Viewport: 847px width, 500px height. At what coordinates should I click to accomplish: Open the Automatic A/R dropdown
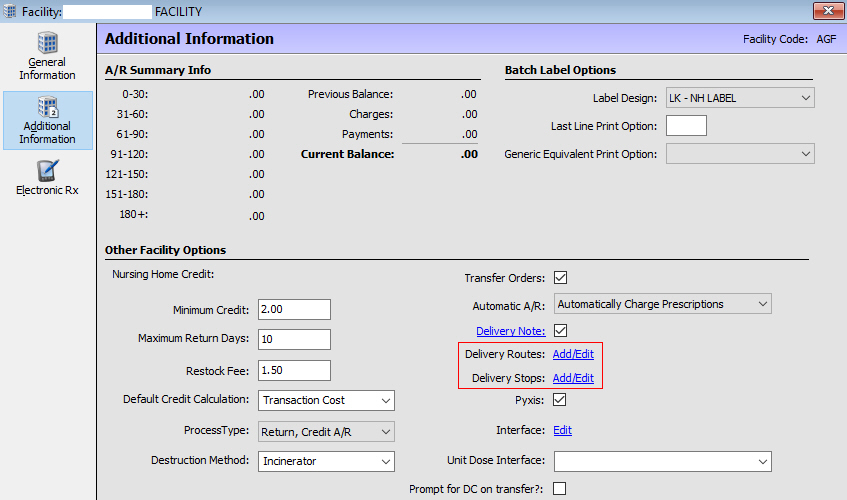click(663, 304)
